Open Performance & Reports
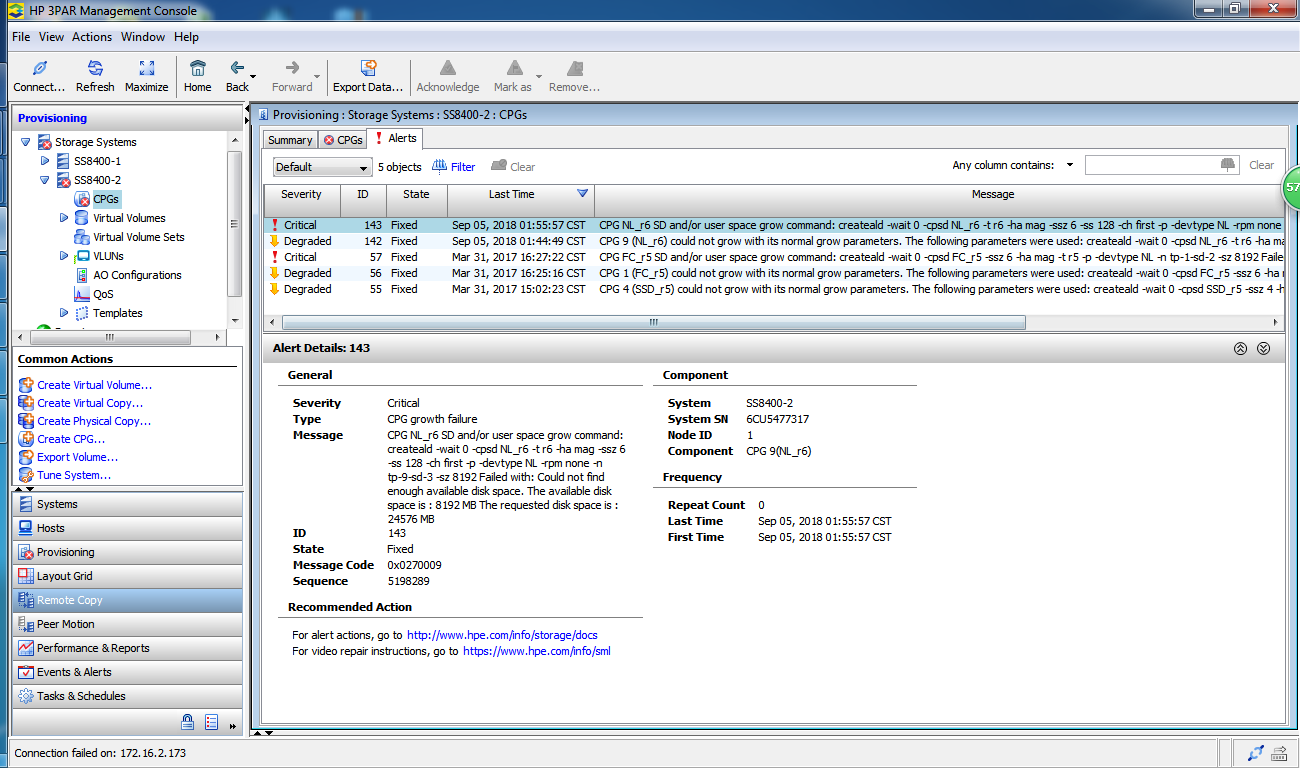The image size is (1300, 768). (x=127, y=648)
